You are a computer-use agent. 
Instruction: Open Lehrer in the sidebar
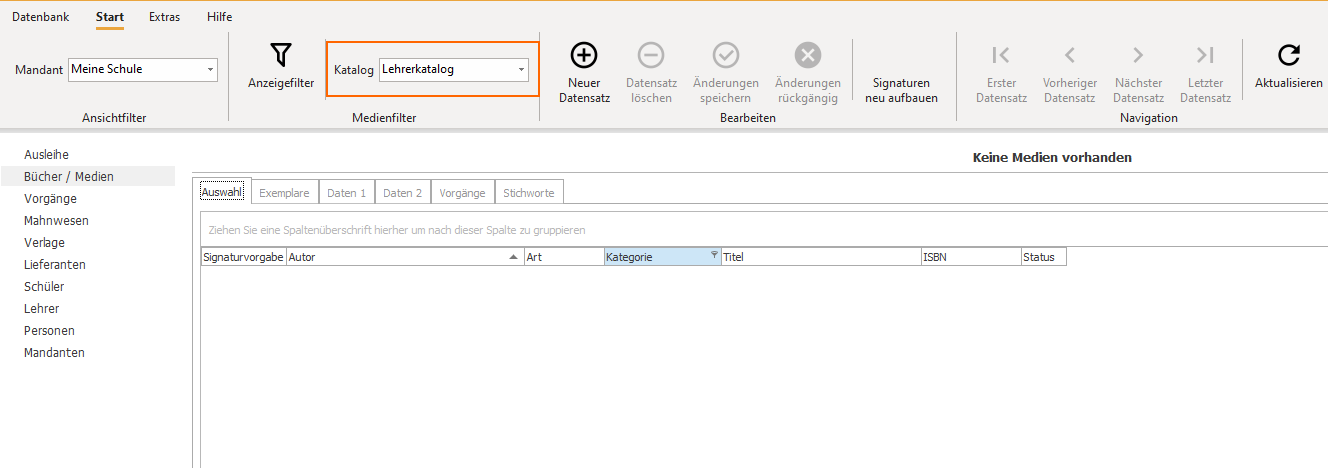(x=41, y=309)
